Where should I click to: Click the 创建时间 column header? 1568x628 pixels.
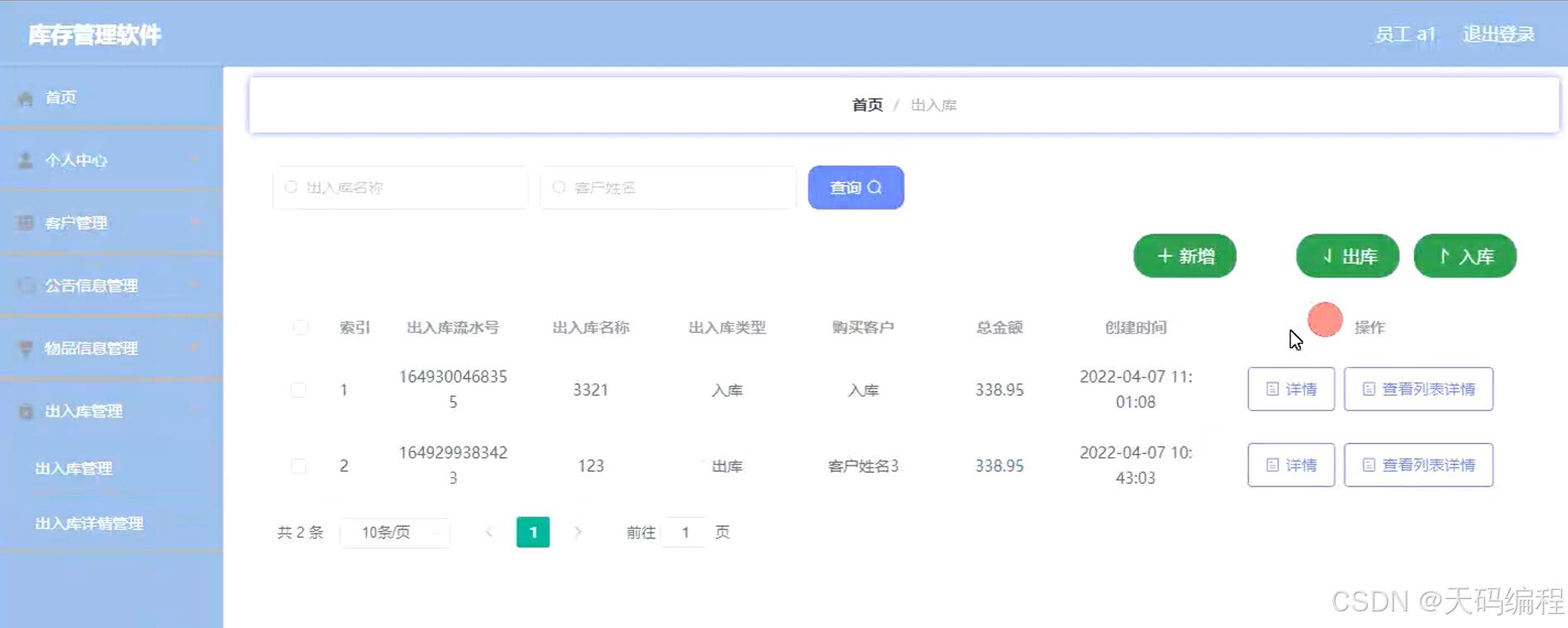(x=1136, y=327)
